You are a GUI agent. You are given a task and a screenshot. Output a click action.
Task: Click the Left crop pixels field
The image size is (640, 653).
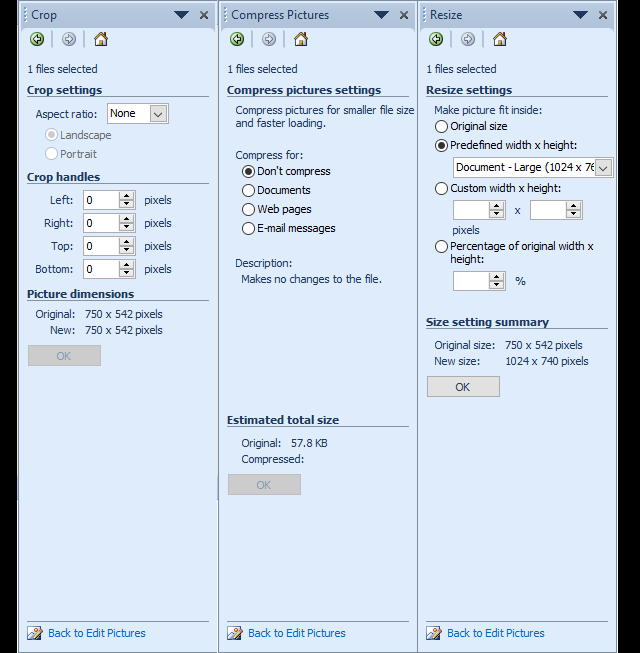[101, 200]
